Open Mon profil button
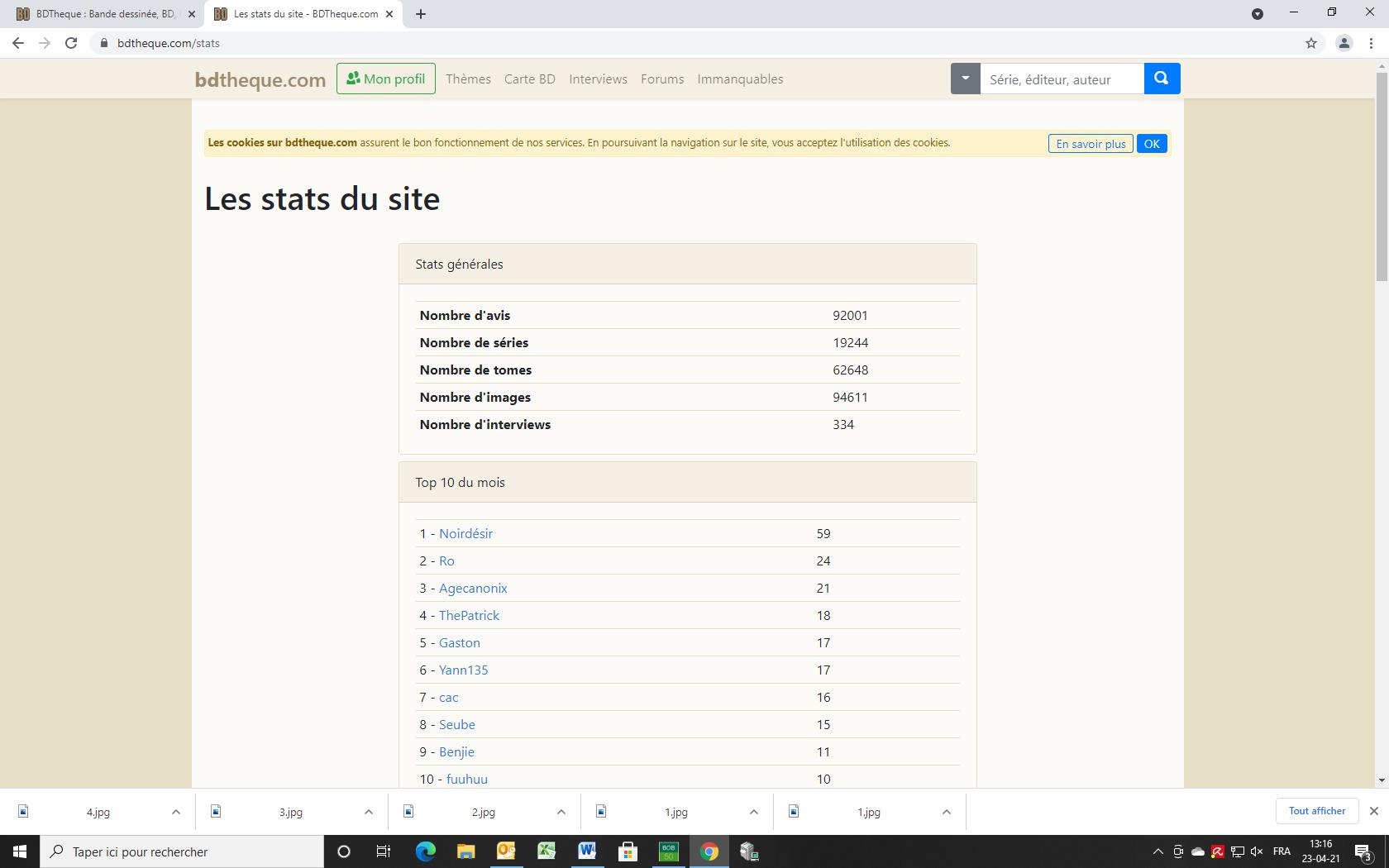The image size is (1389, 868). 386,79
